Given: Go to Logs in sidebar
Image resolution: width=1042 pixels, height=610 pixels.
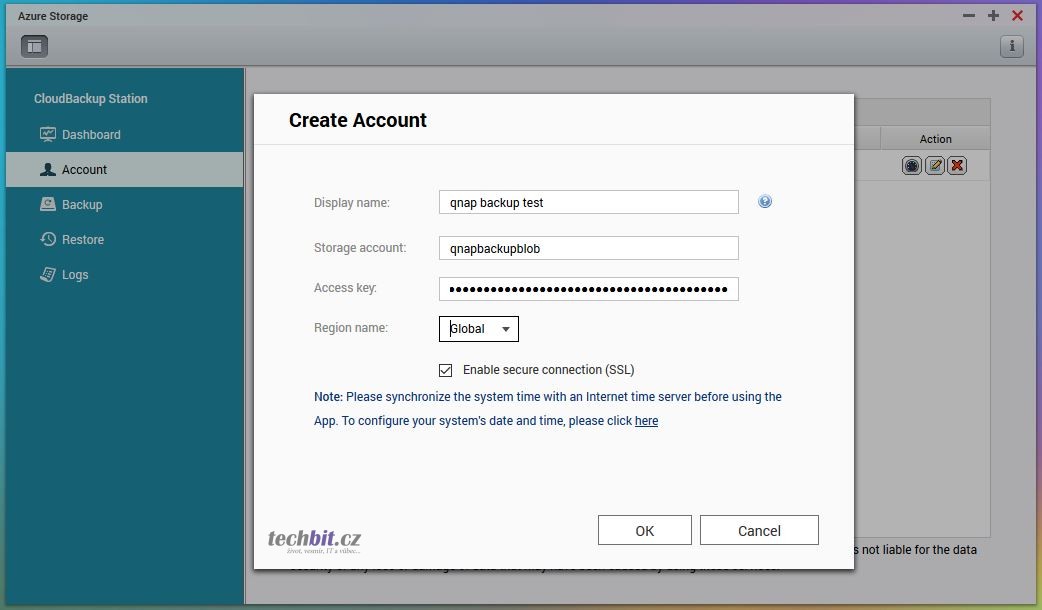Looking at the screenshot, I should pos(75,274).
